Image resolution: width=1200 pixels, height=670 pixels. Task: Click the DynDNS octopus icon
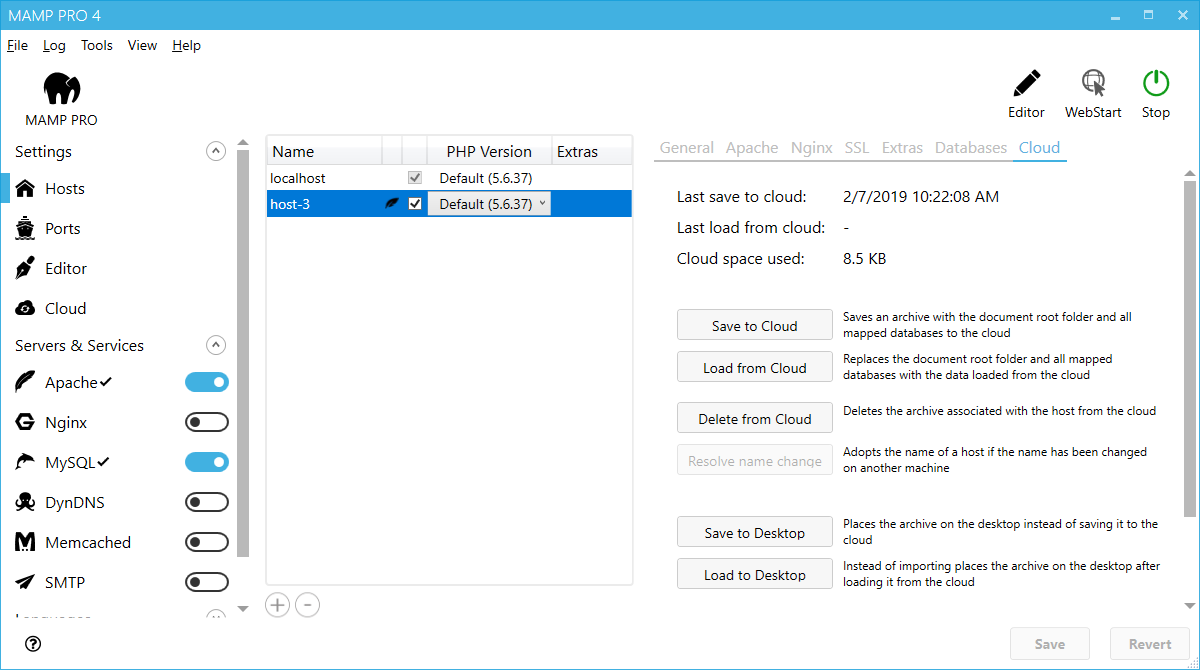(x=26, y=502)
